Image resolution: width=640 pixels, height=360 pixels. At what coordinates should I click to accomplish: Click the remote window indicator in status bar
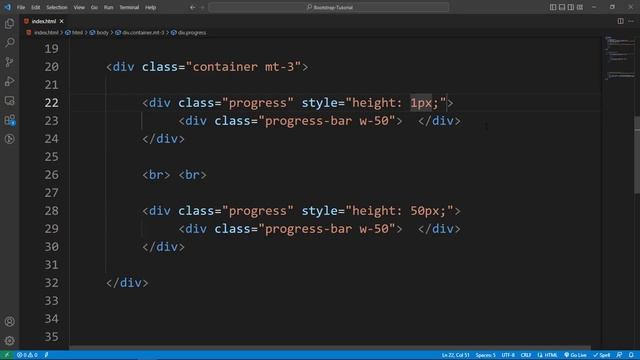[x=7, y=355]
